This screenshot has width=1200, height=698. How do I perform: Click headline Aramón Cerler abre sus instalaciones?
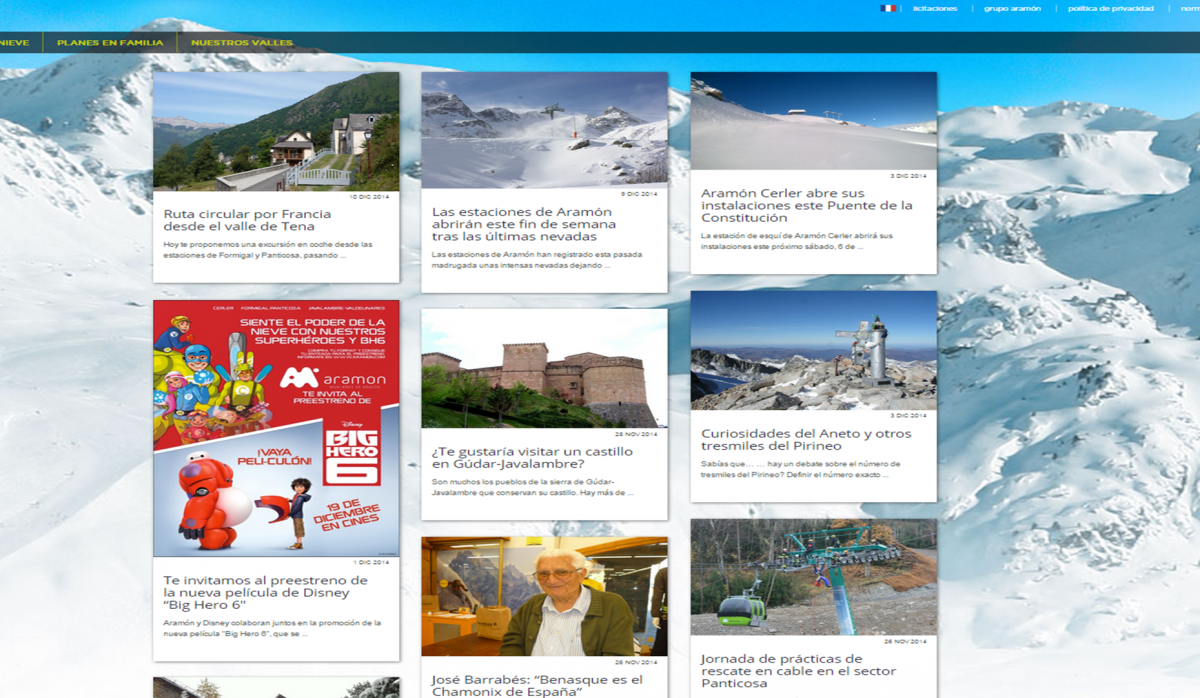807,205
